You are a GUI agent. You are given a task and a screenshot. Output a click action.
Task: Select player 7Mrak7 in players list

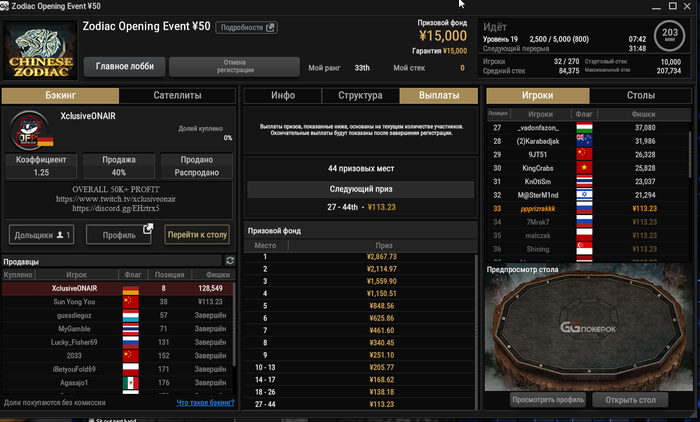[588, 222]
